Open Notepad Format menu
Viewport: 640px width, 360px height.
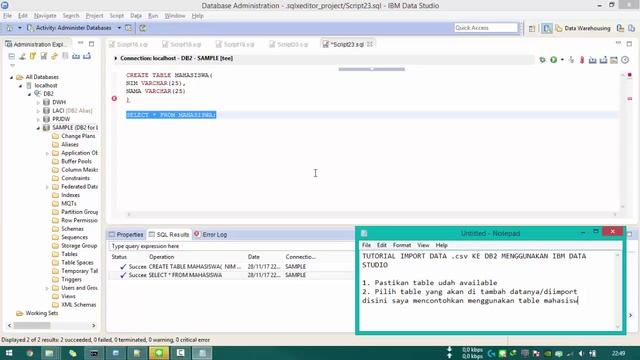click(402, 245)
